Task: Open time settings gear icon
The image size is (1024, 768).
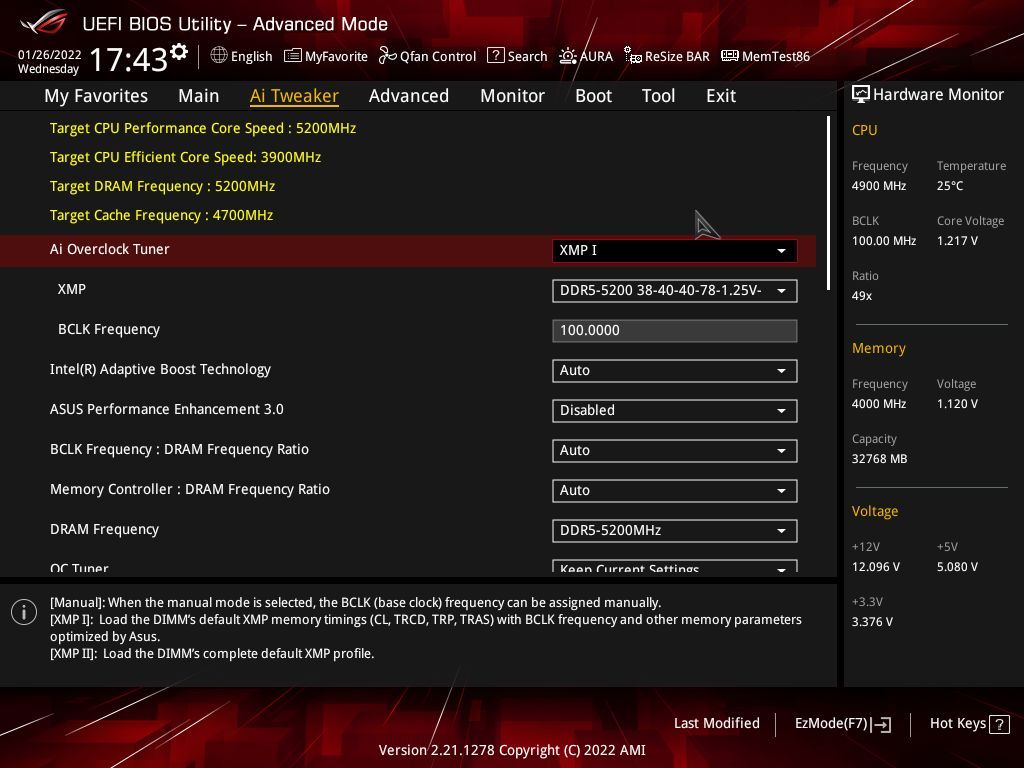Action: coord(179,52)
